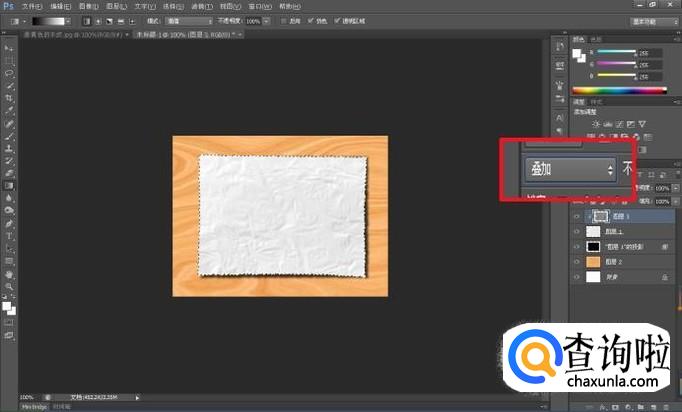Select the Hand tool
This screenshot has height=412, width=682.
(x=9, y=272)
